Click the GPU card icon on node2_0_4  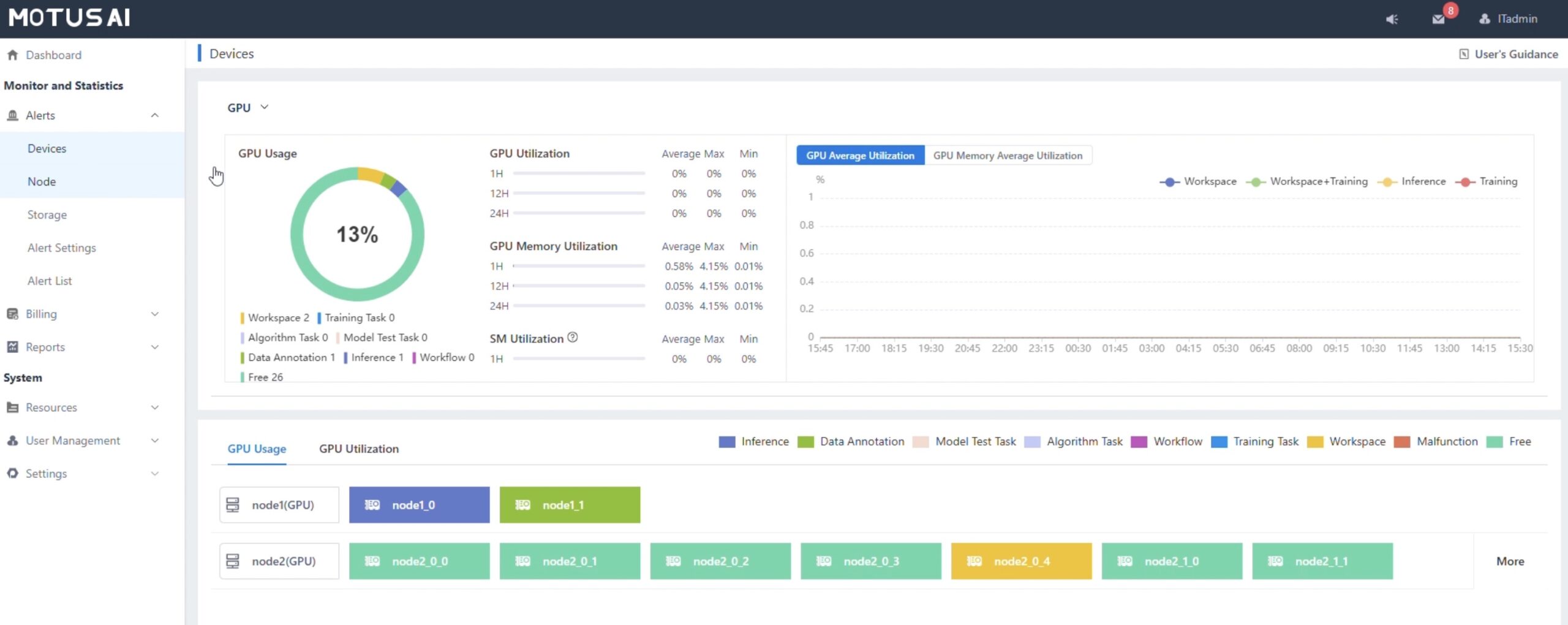[x=974, y=561]
